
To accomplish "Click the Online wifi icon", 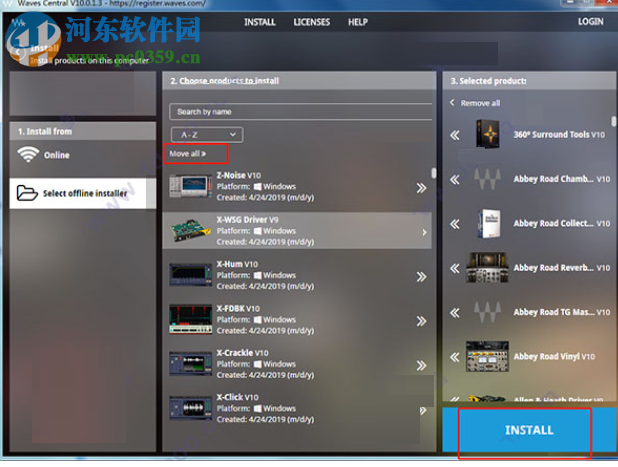I will point(28,154).
